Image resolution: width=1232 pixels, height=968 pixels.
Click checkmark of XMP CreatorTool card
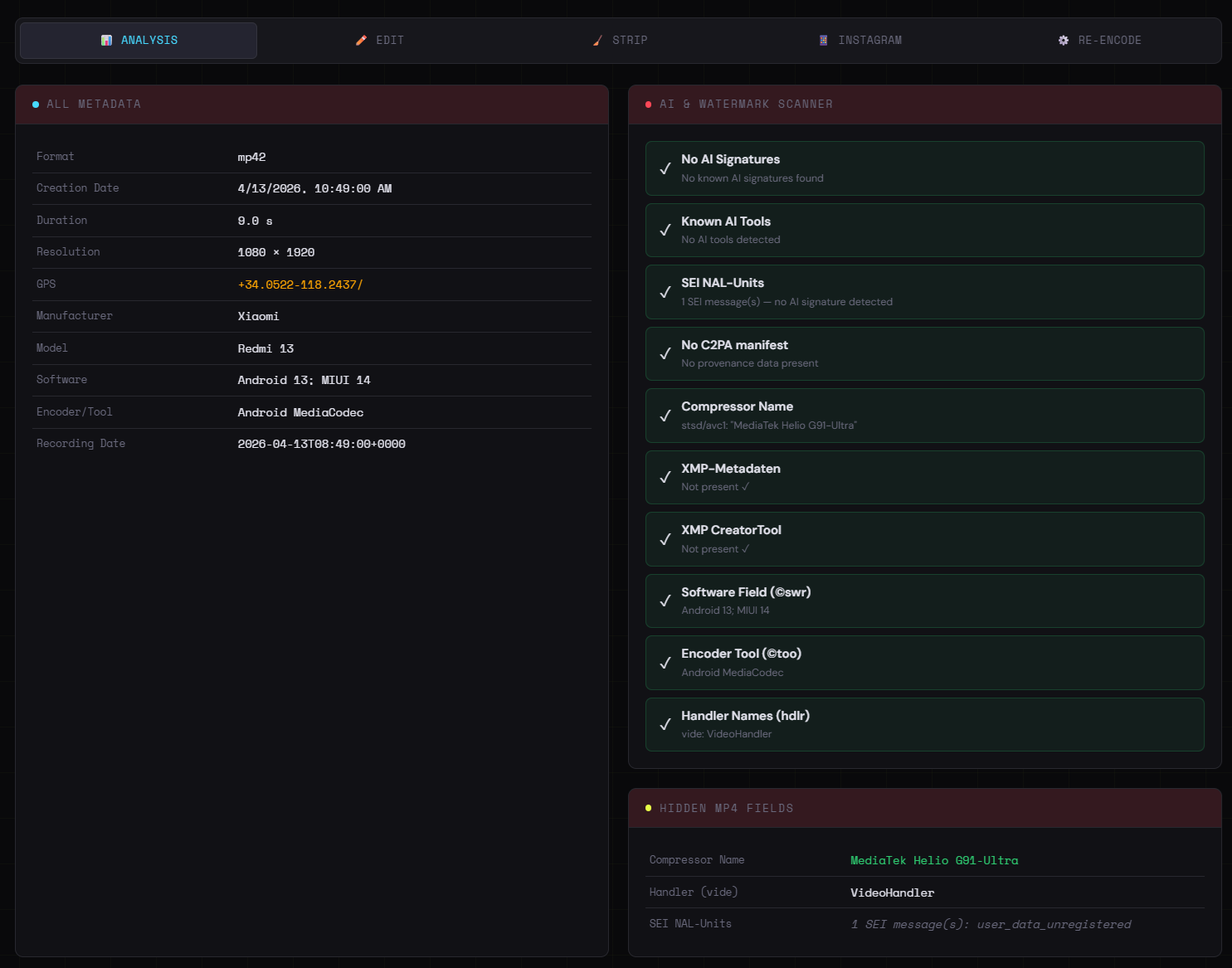665,539
